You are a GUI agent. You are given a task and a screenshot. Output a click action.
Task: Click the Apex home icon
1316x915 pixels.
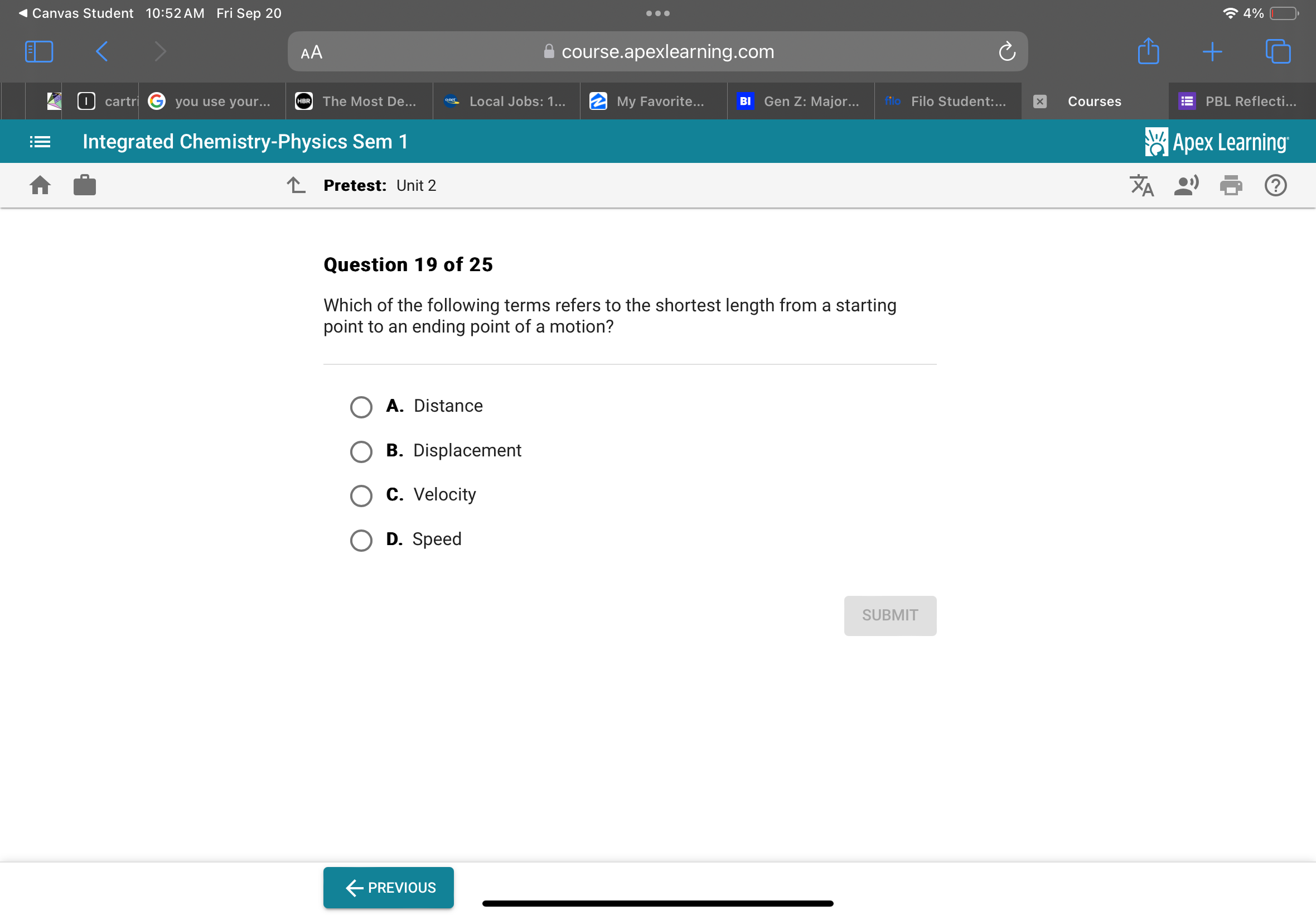tap(40, 185)
